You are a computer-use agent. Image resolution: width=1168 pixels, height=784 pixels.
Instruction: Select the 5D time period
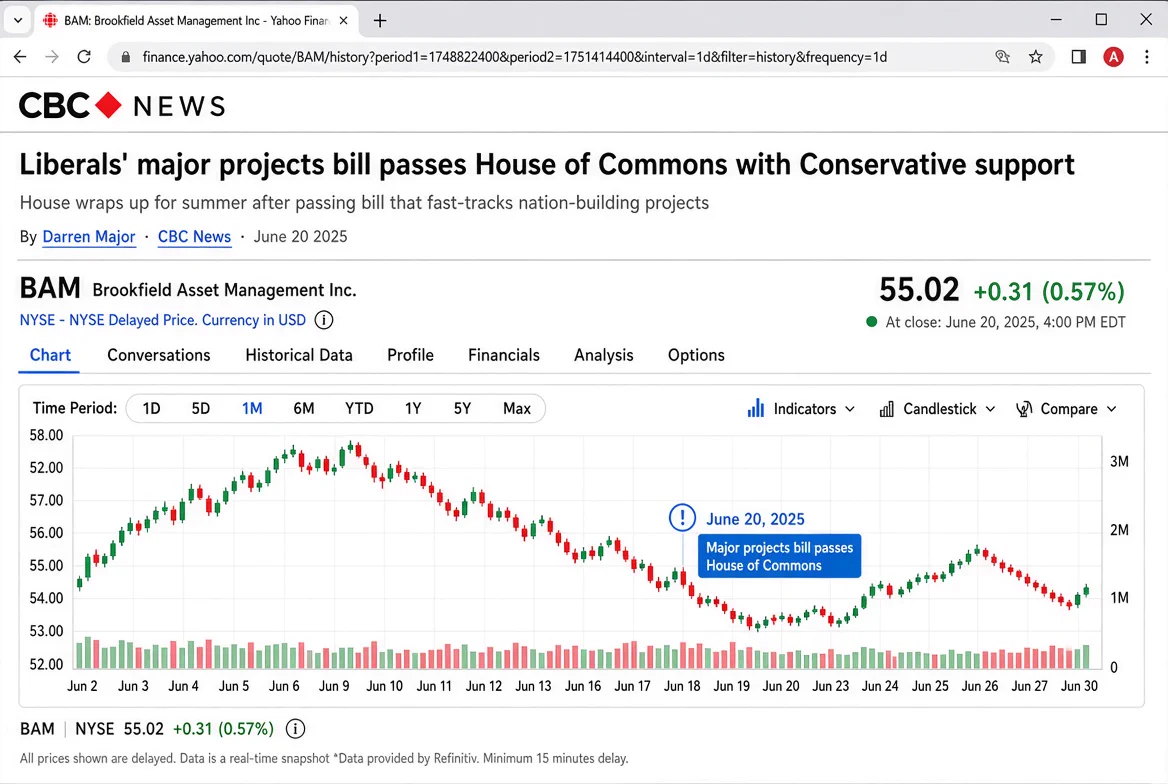coord(200,408)
